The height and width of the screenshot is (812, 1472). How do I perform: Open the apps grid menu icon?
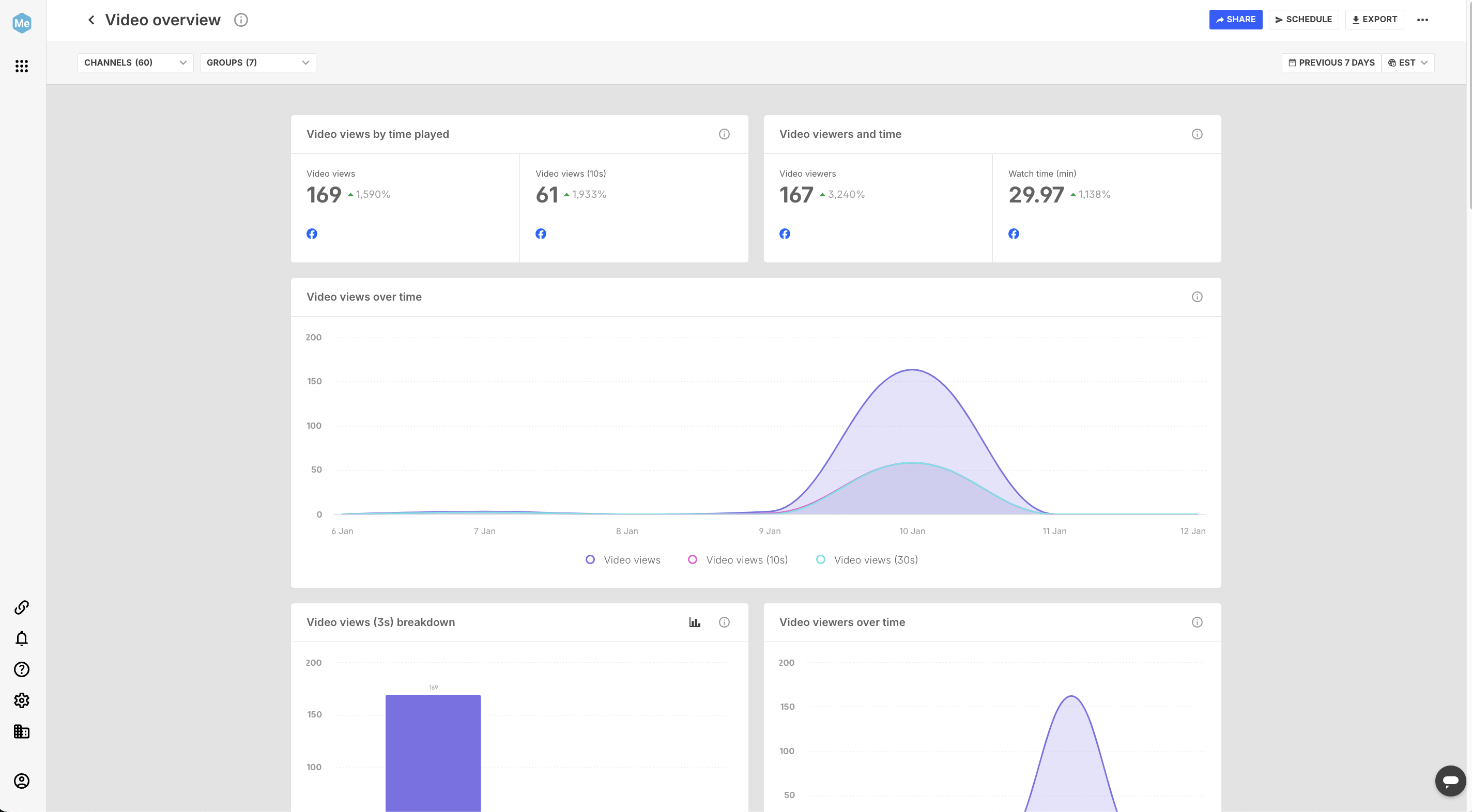pos(22,66)
